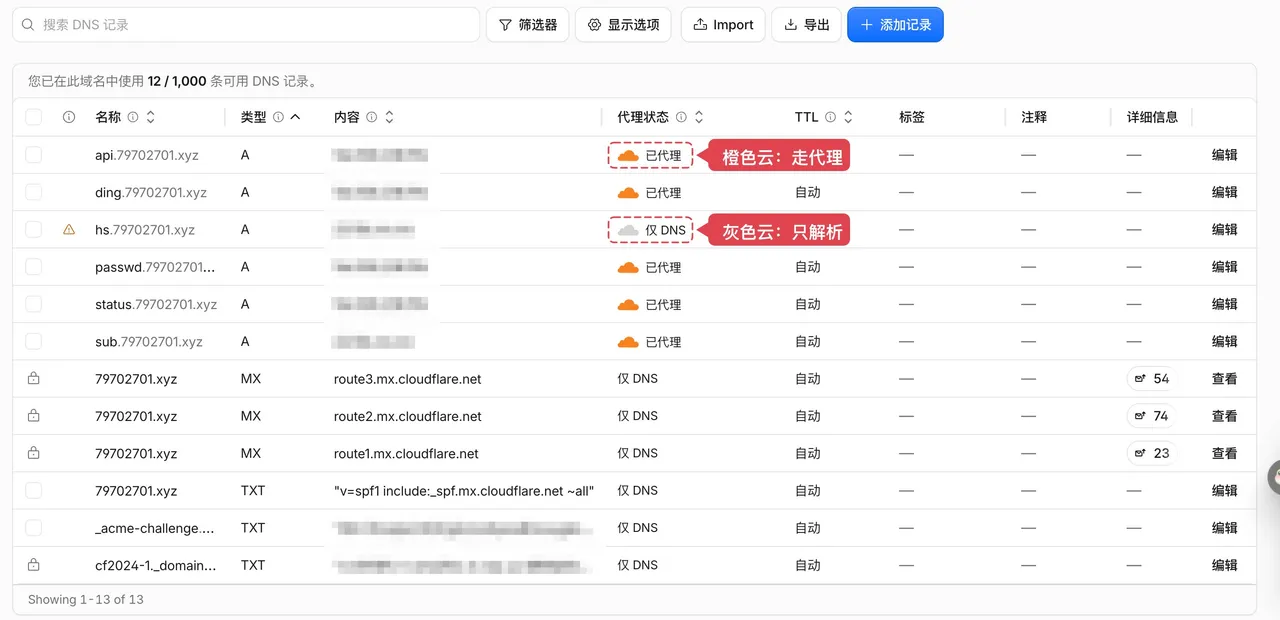Viewport: 1280px width, 620px height.
Task: Click the DNS record search field
Action: 246,25
